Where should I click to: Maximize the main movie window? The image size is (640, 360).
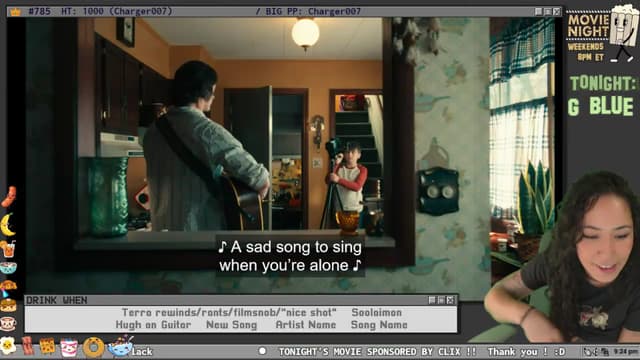coord(548,11)
